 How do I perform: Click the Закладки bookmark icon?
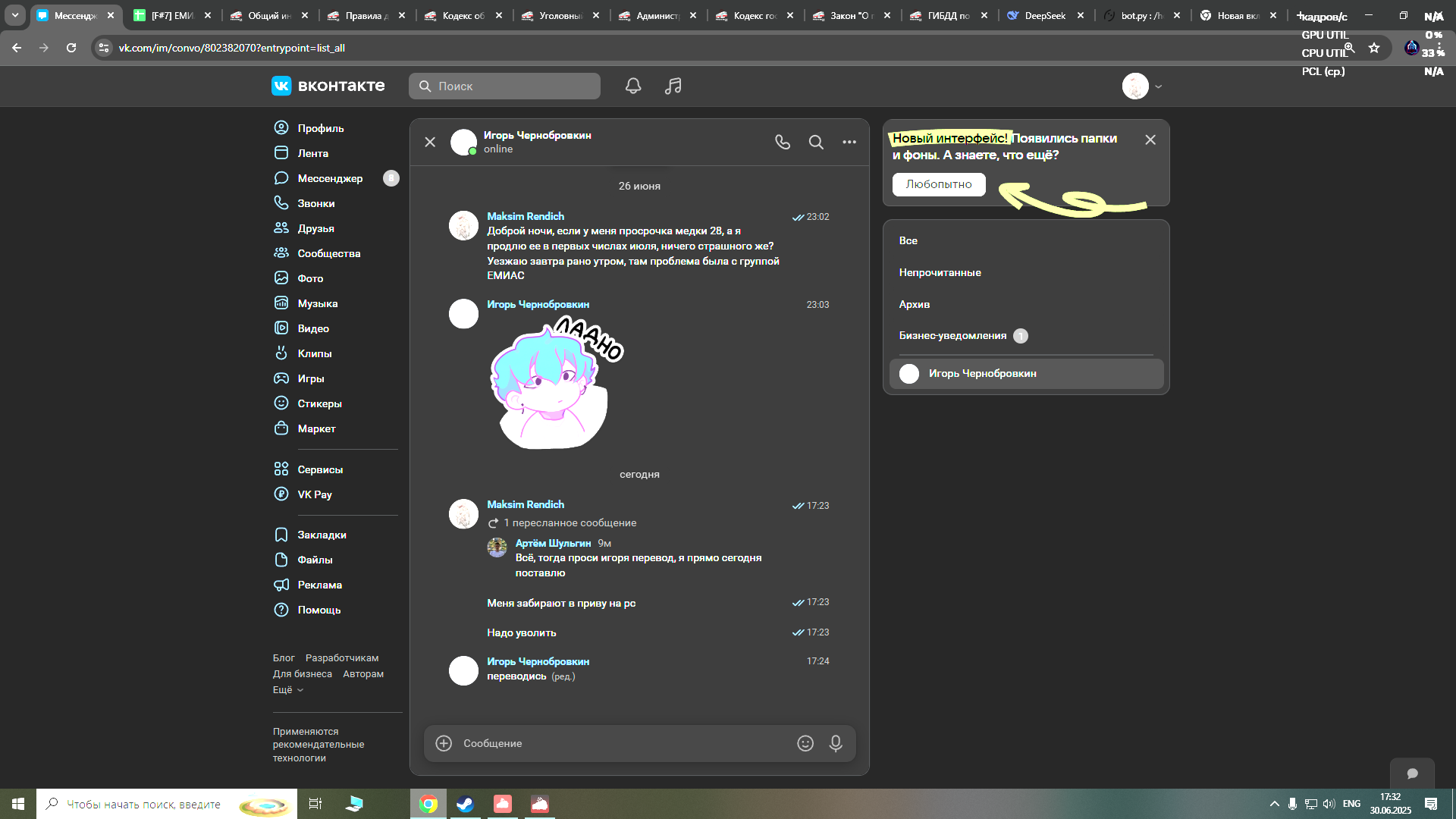[x=281, y=535]
